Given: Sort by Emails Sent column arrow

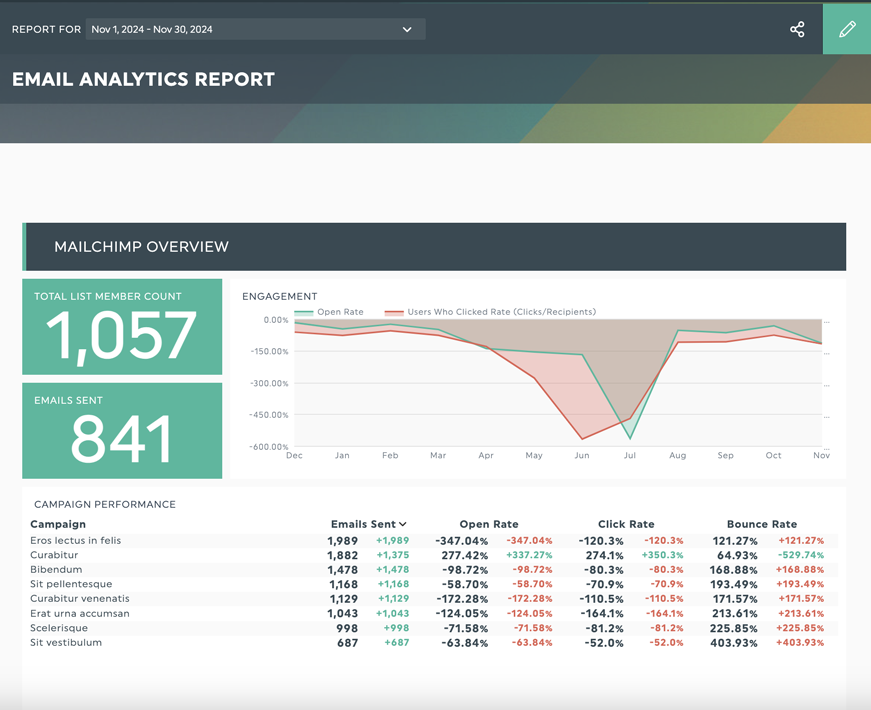Looking at the screenshot, I should [x=403, y=524].
